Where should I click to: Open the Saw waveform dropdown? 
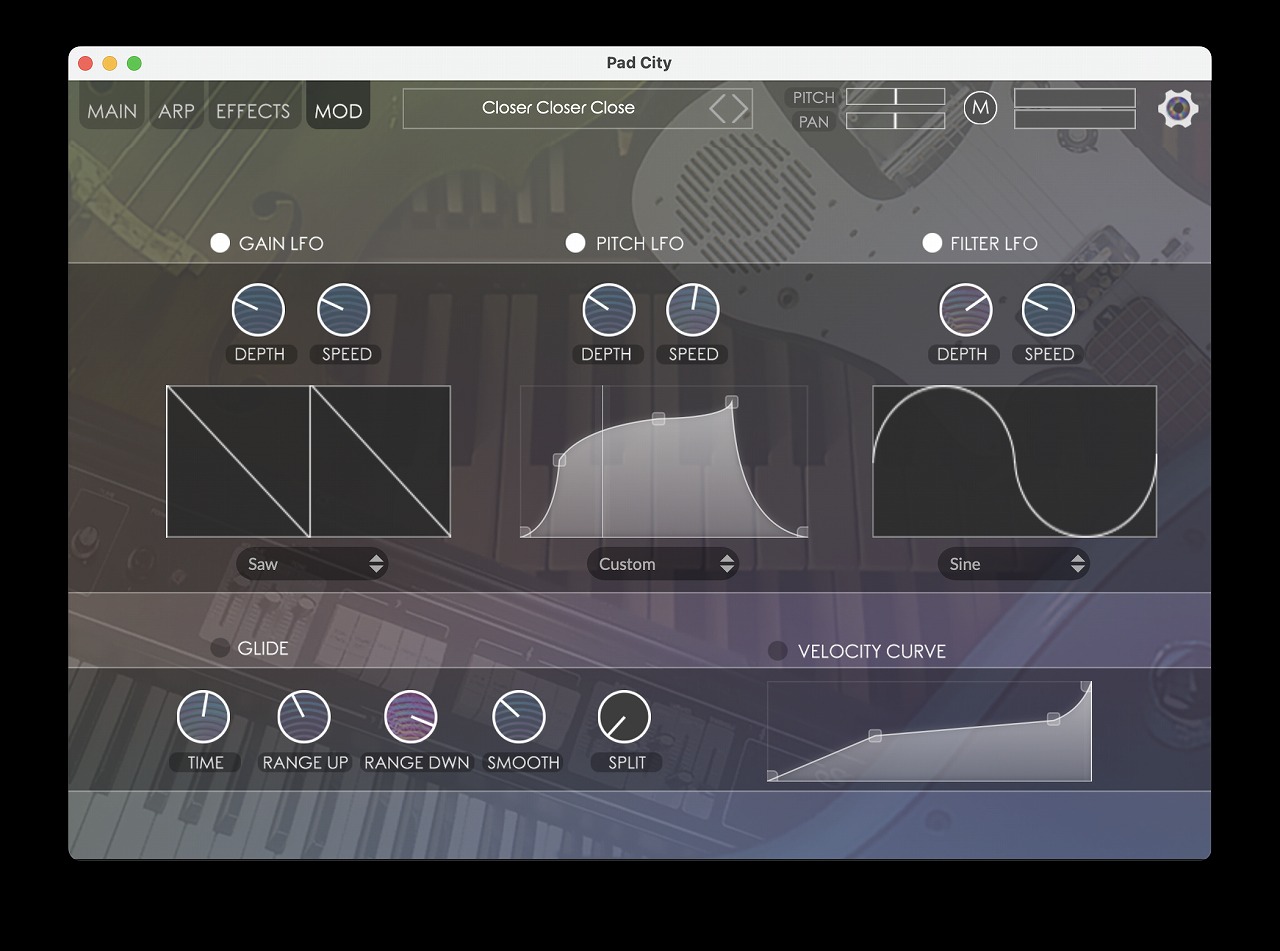(312, 564)
